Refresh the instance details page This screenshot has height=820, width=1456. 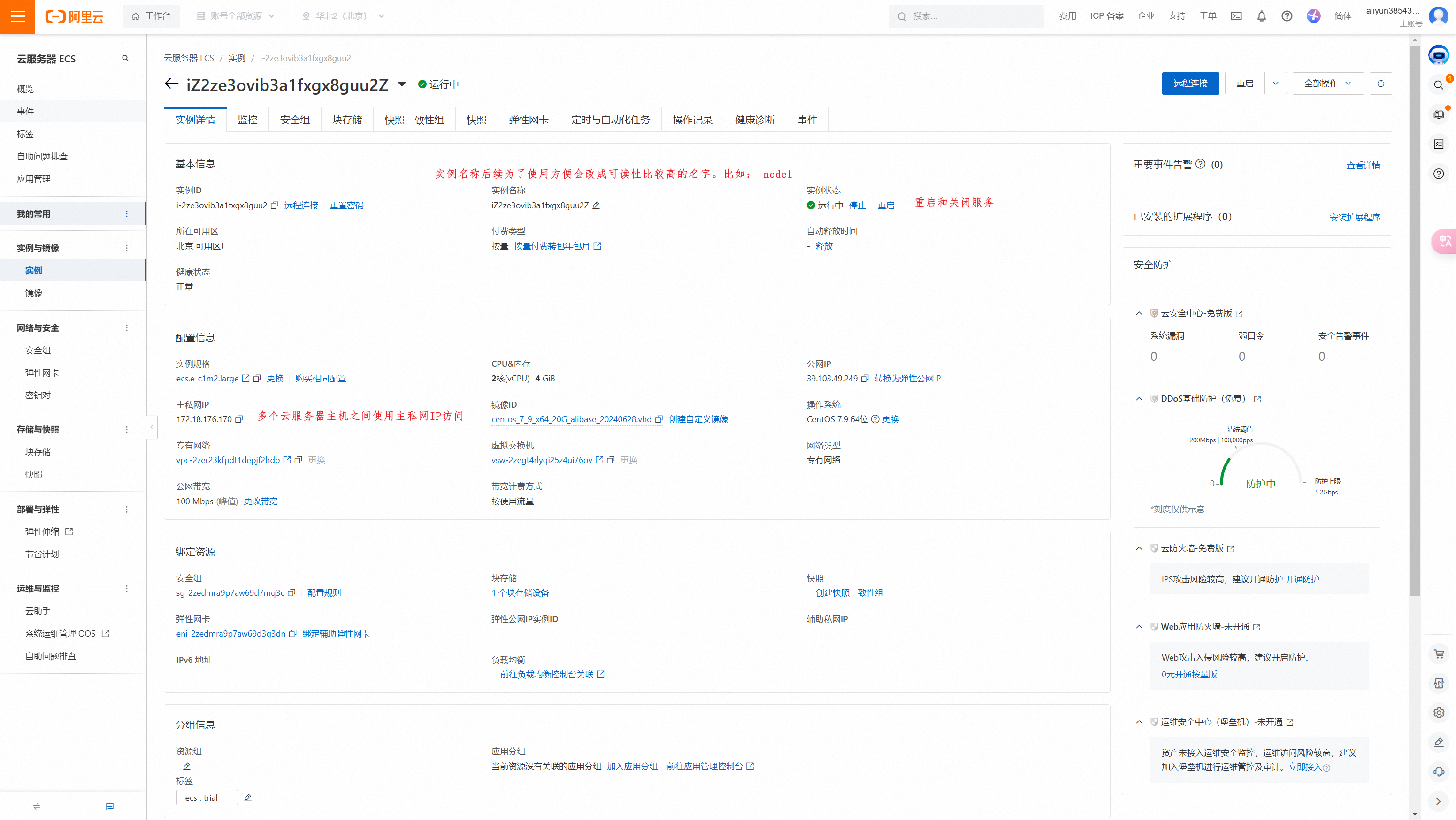pos(1380,84)
